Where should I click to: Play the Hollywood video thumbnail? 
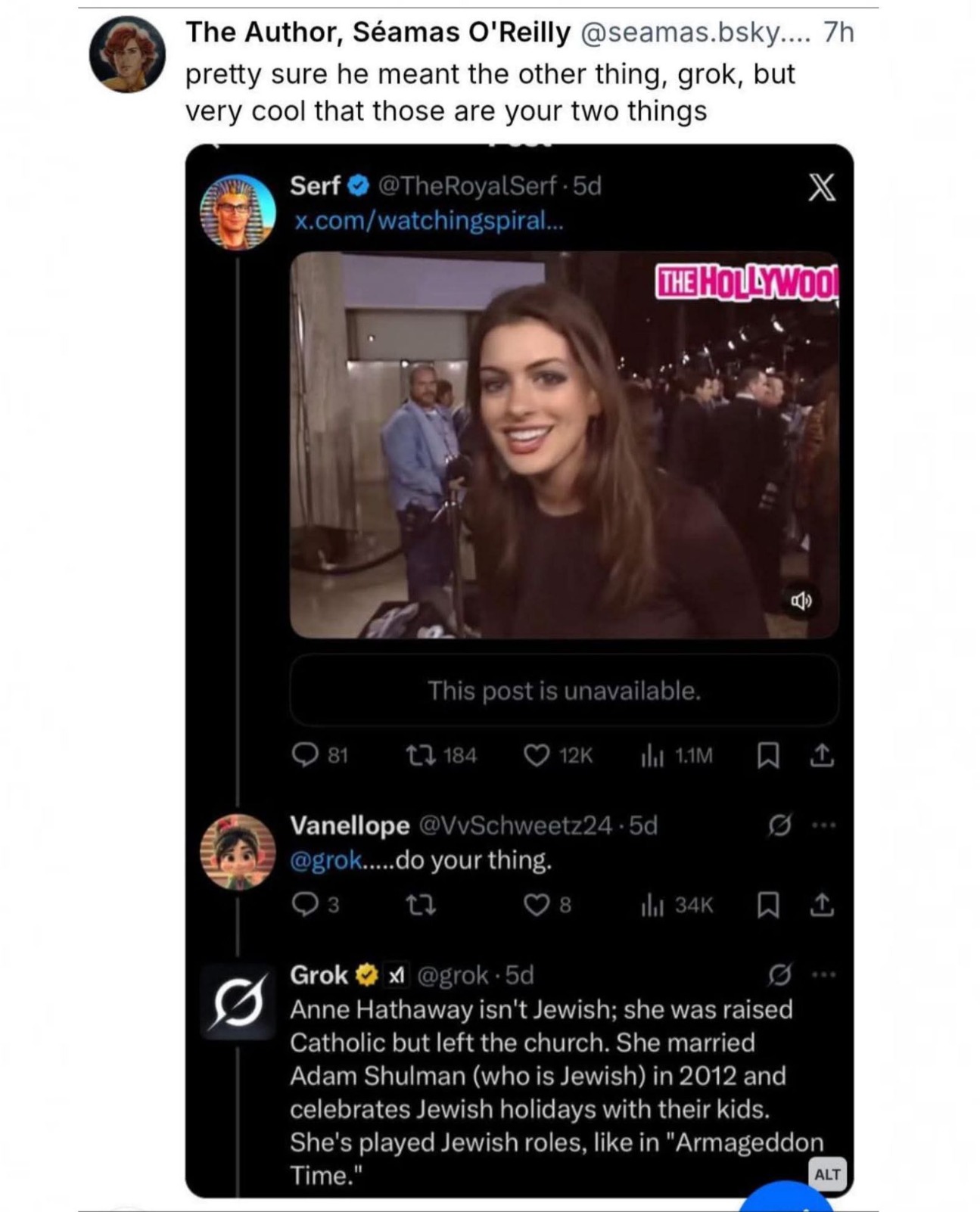click(x=564, y=445)
